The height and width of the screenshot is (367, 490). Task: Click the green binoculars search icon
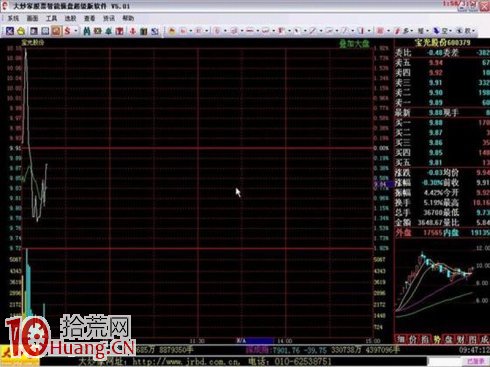pos(87,31)
